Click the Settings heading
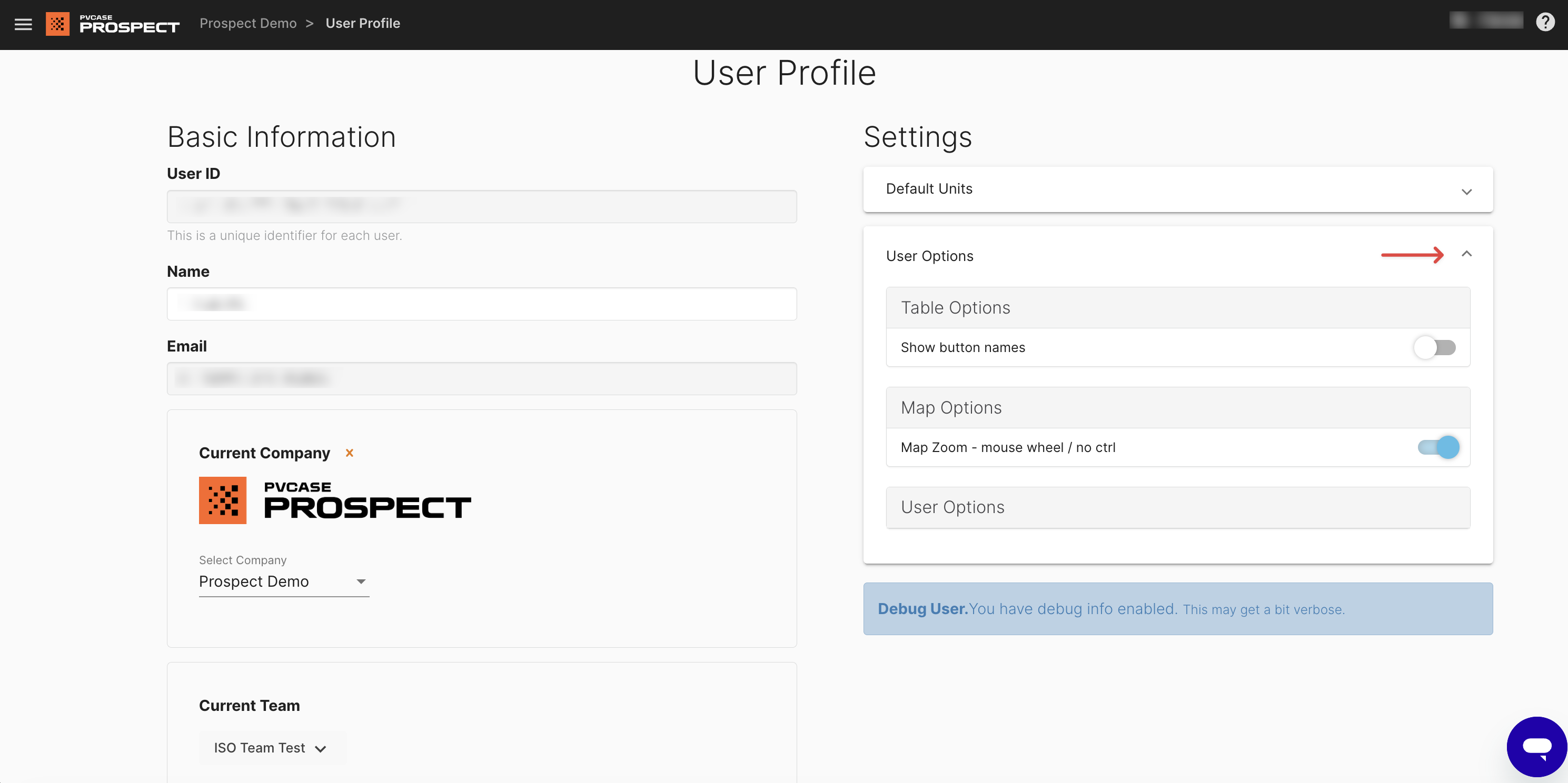Viewport: 1568px width, 783px height. (918, 137)
